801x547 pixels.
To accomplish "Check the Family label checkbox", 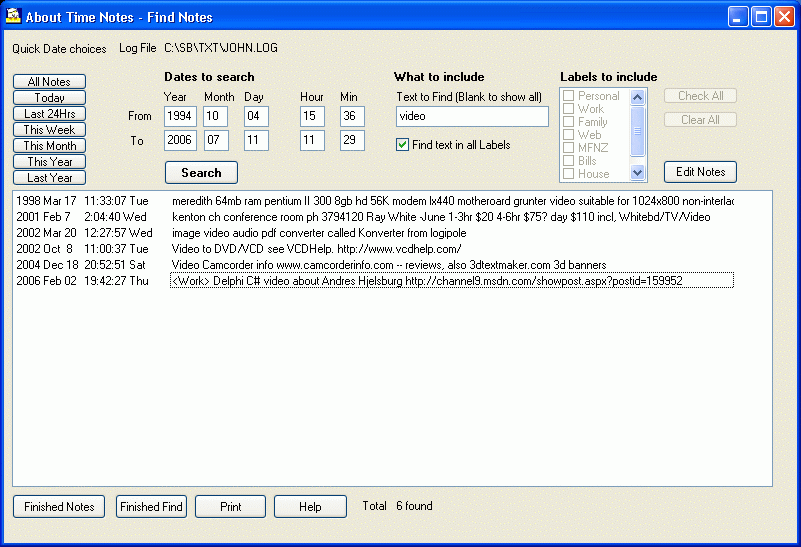I will 569,122.
